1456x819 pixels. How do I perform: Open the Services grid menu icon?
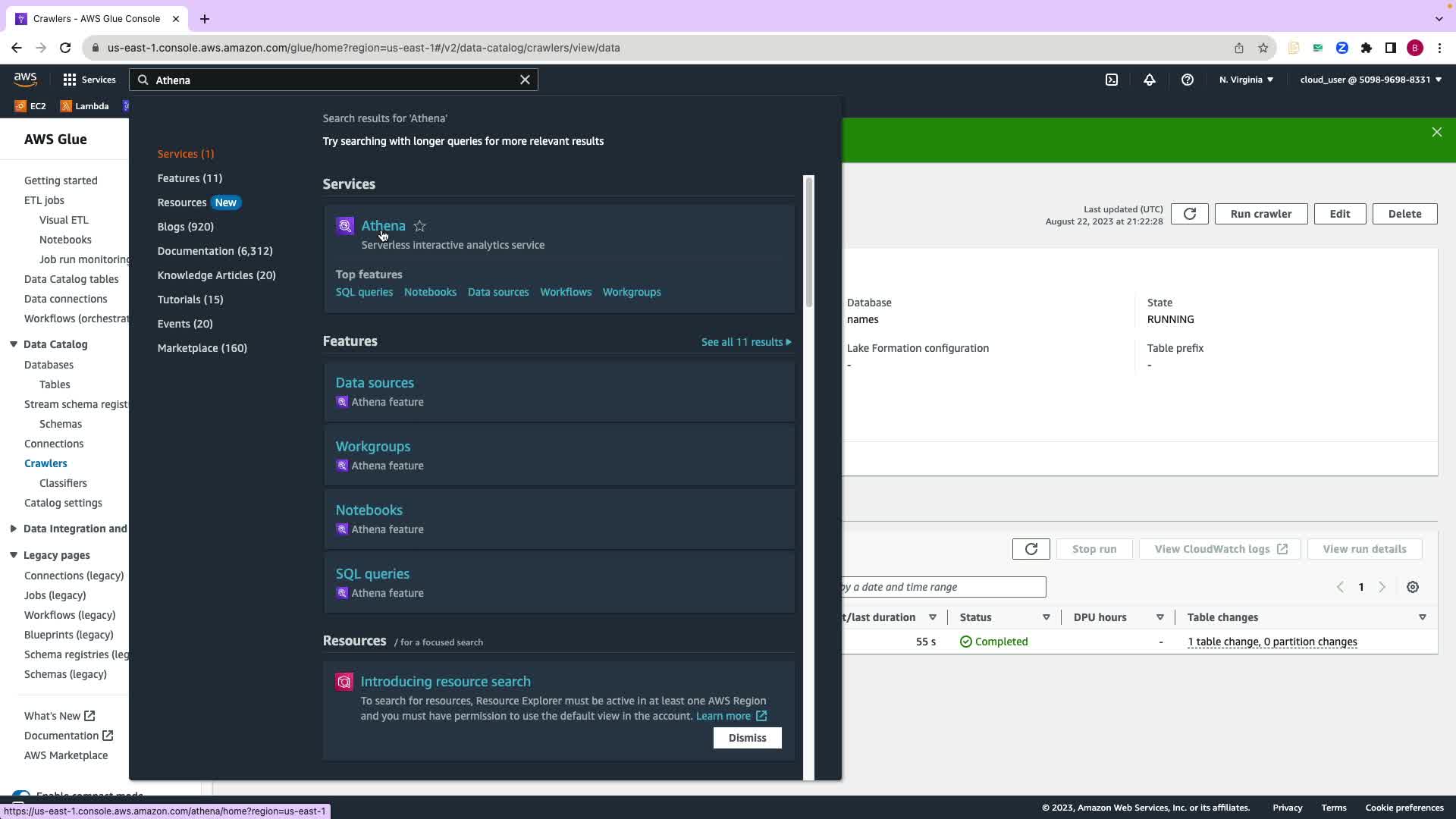[x=70, y=80]
